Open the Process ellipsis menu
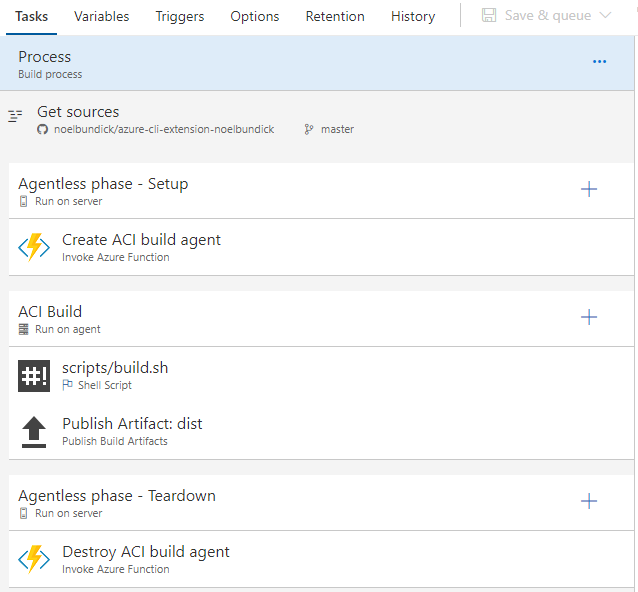This screenshot has height=592, width=638. [599, 61]
